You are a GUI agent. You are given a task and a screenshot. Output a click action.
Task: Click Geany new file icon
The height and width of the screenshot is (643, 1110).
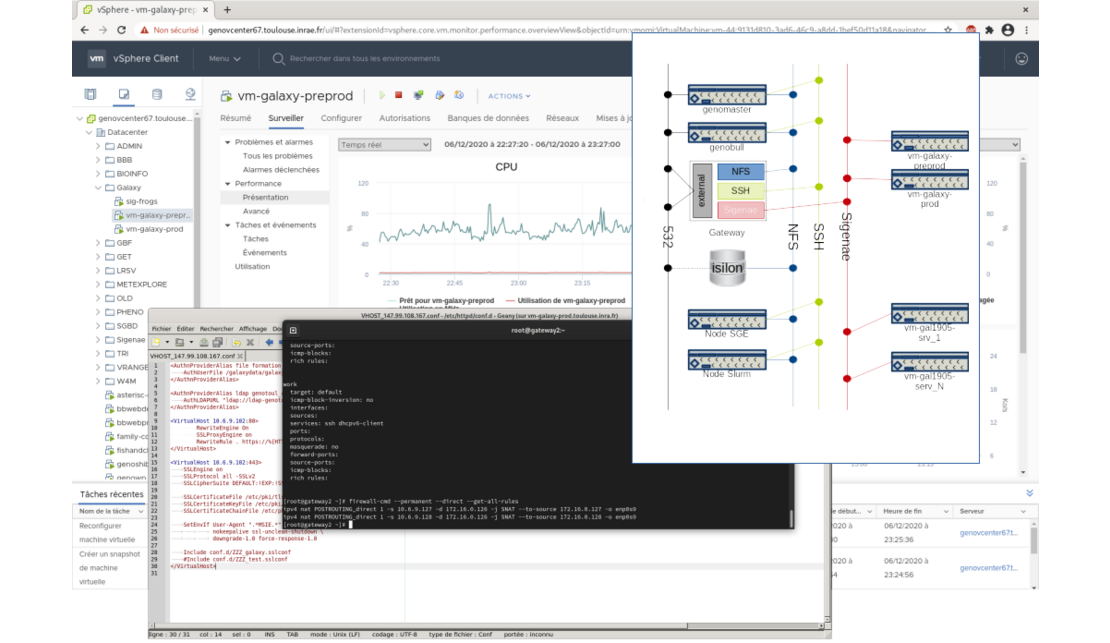point(157,342)
